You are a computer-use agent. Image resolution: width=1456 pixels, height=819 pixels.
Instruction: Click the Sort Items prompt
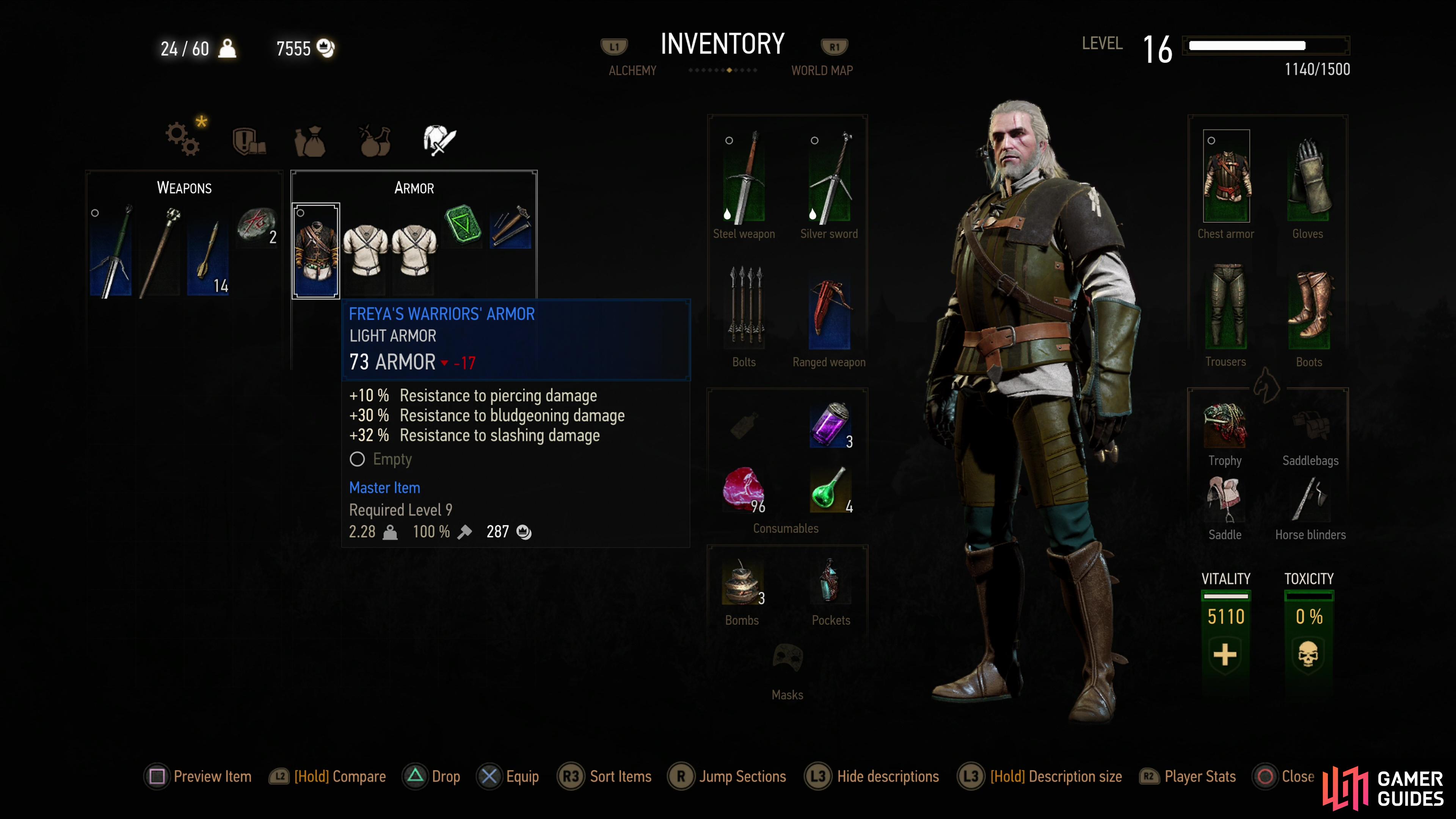[604, 777]
